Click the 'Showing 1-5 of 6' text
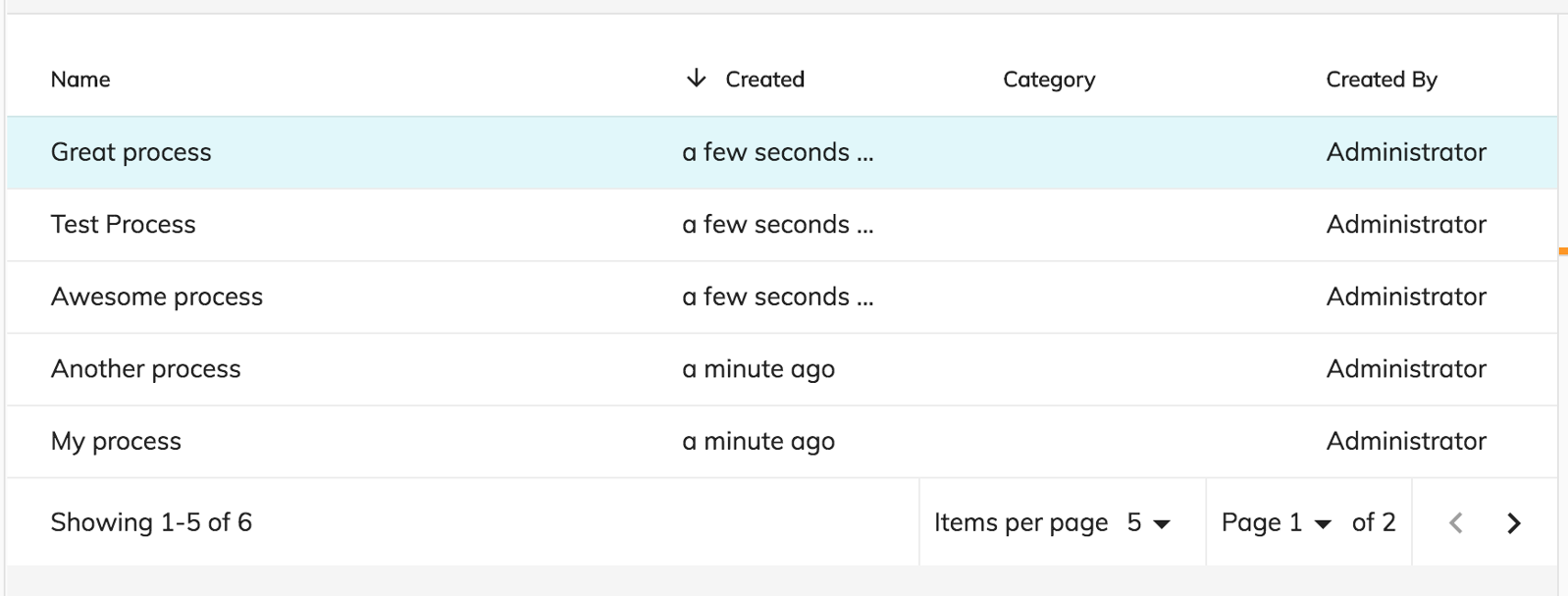 [151, 522]
